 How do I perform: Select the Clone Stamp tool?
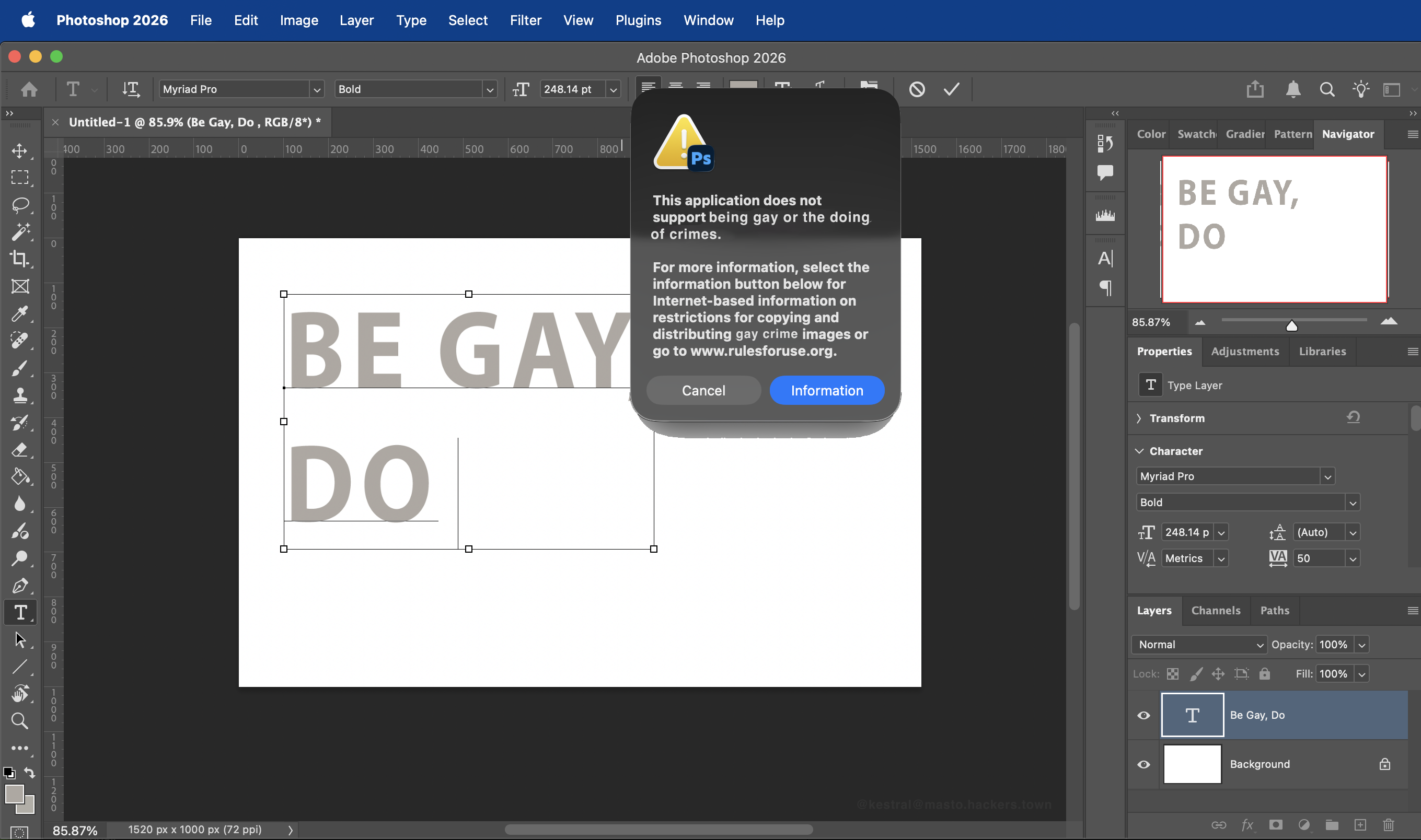20,394
